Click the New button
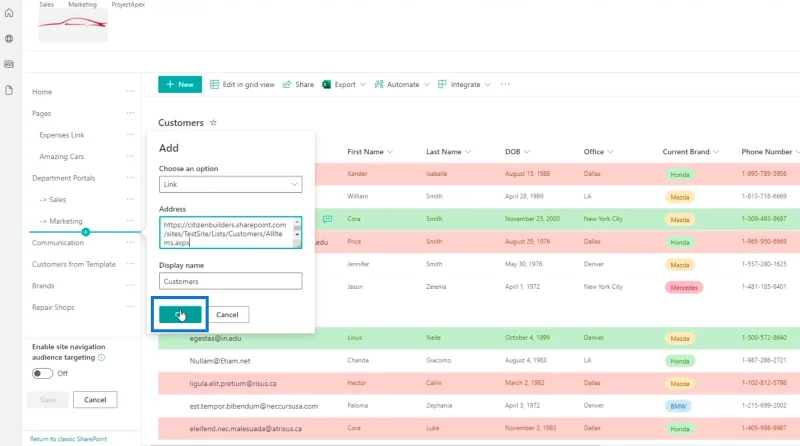The image size is (800, 446). coord(180,84)
